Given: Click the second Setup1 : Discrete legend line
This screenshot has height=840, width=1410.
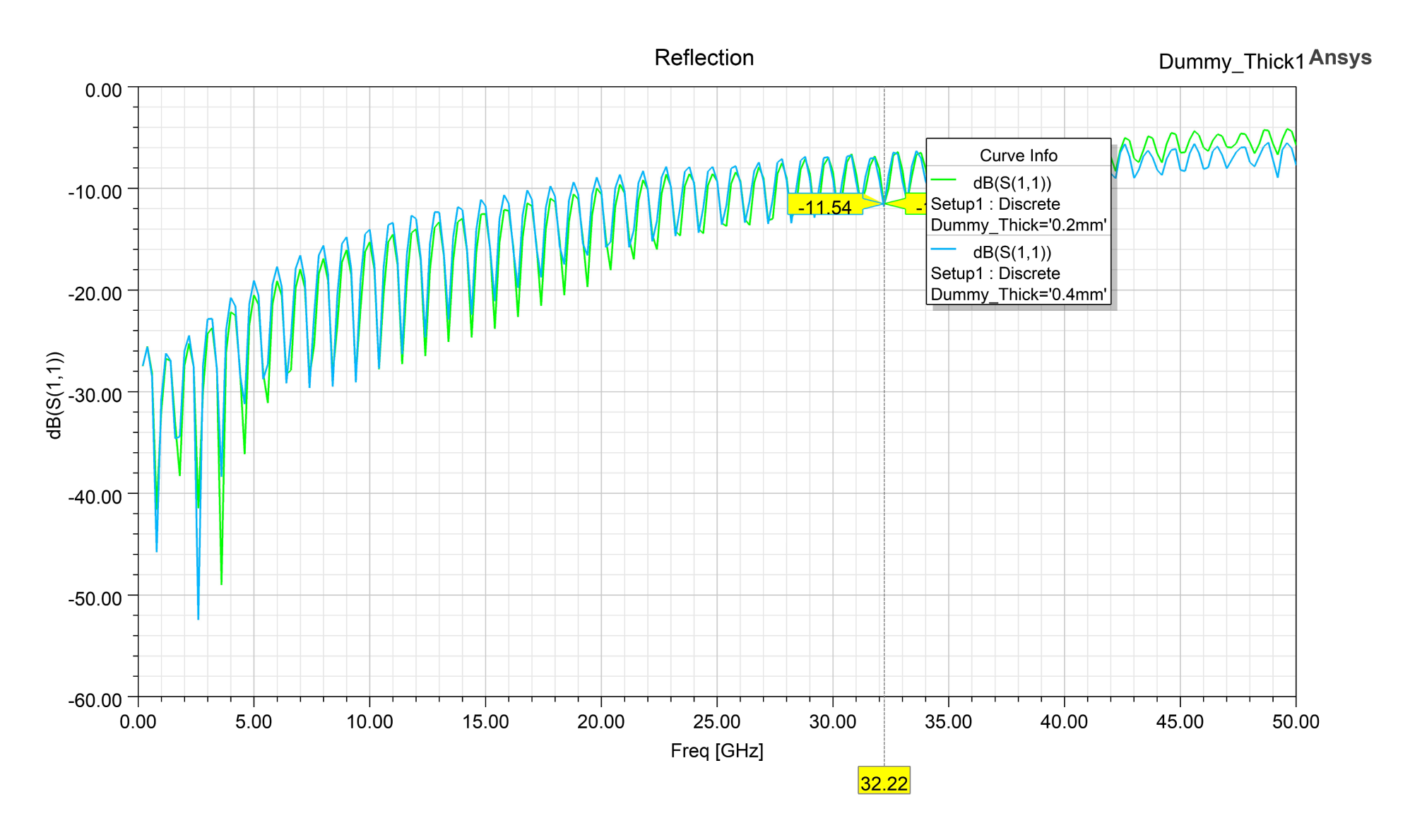Looking at the screenshot, I should pyautogui.click(x=995, y=273).
